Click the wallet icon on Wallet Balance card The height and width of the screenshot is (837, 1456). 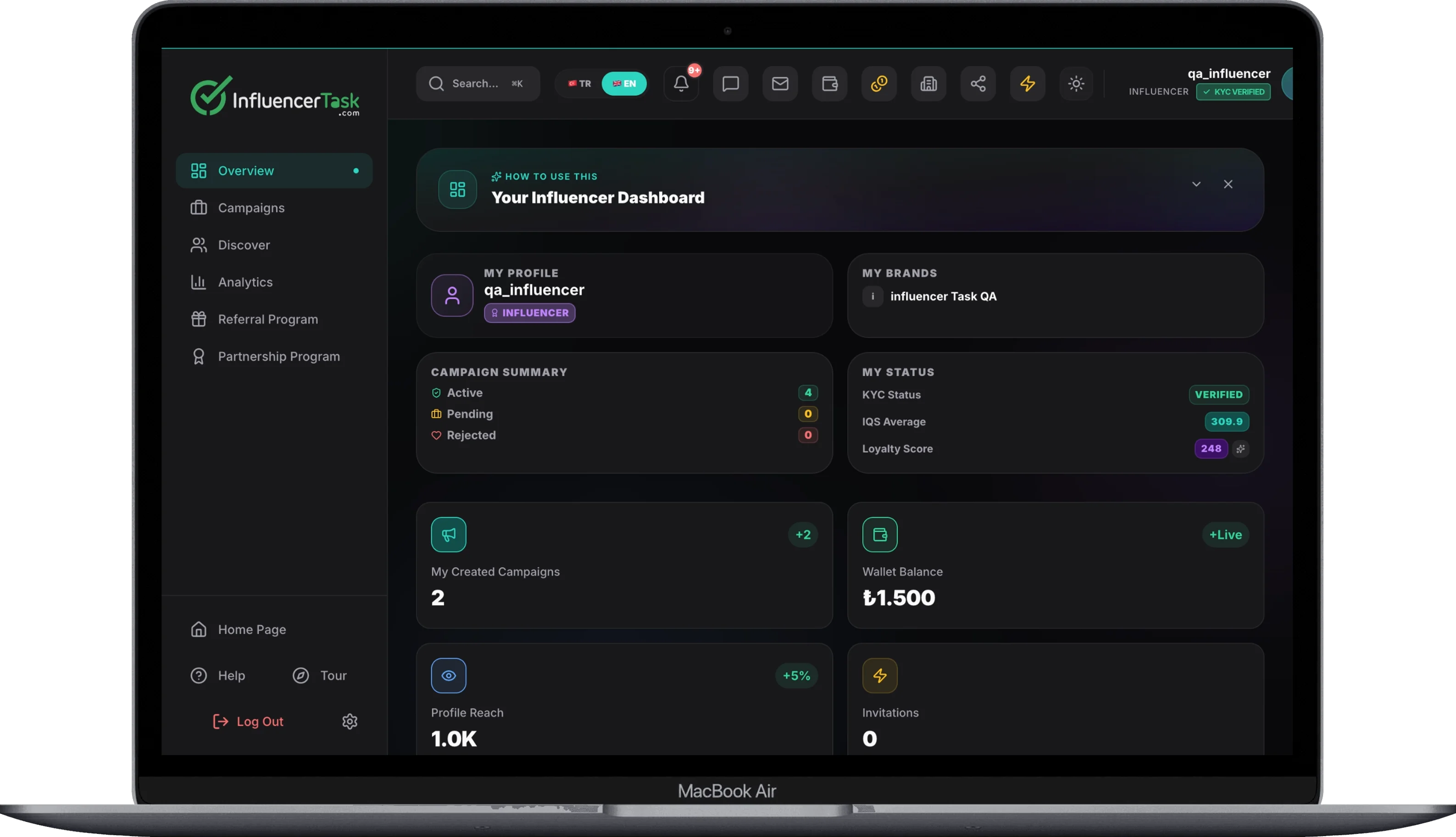tap(880, 535)
